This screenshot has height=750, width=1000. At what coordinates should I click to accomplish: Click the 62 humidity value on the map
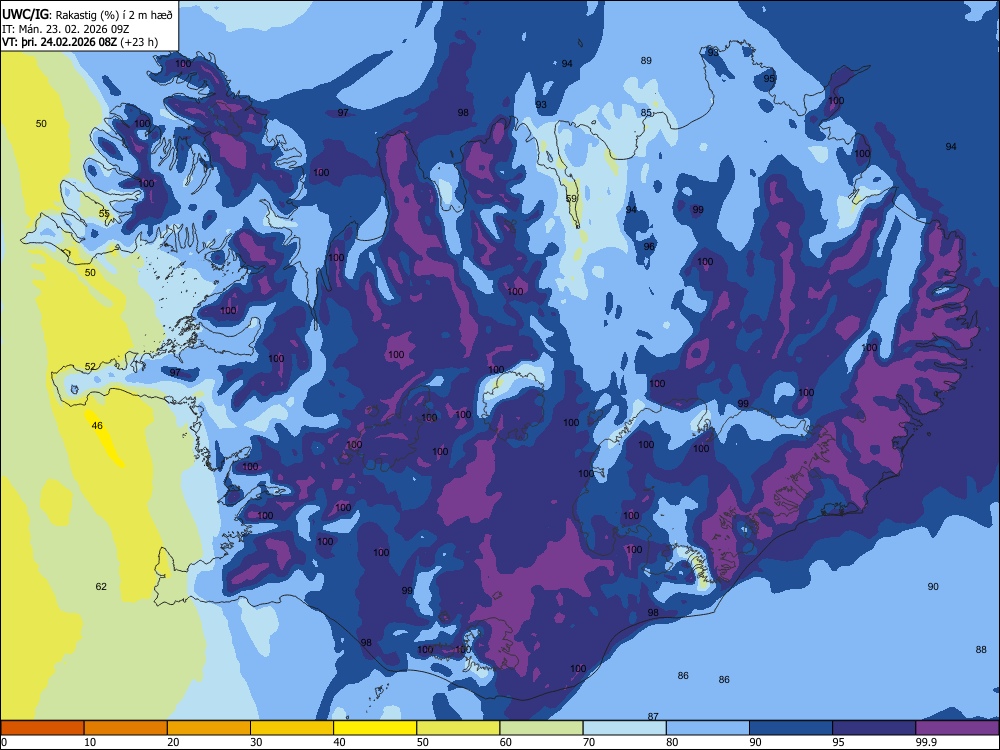pyautogui.click(x=101, y=586)
